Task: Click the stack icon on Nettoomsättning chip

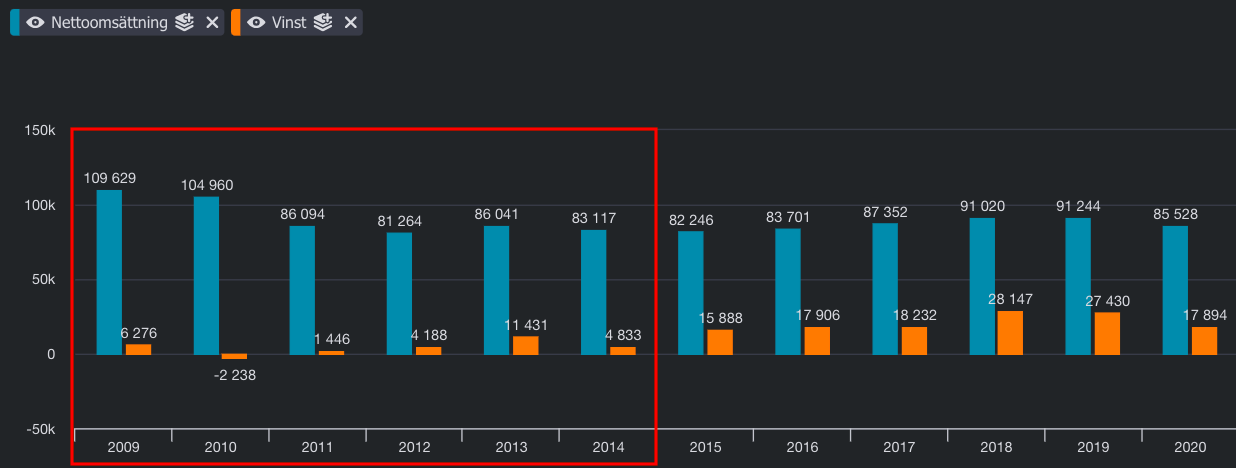Action: point(184,22)
